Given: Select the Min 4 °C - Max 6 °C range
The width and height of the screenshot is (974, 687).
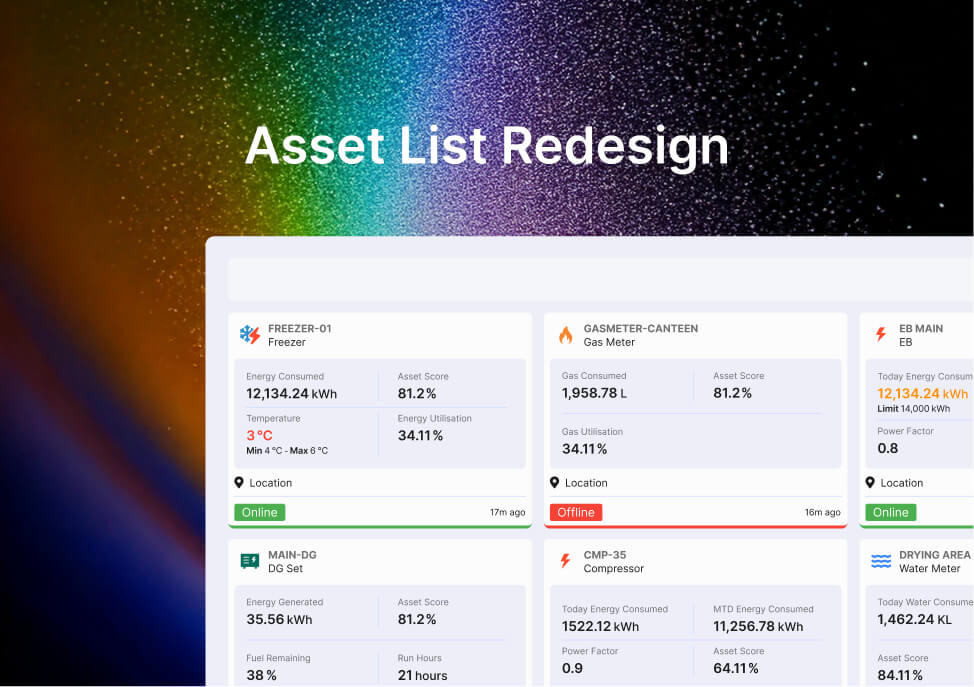Looking at the screenshot, I should (x=287, y=450).
